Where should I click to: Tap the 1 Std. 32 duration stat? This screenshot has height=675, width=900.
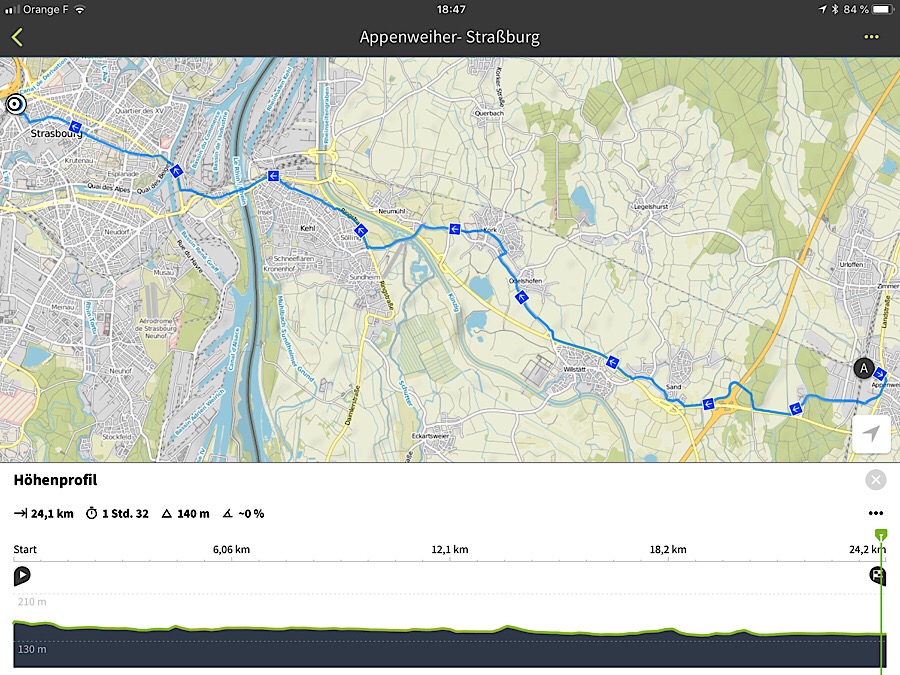(118, 514)
